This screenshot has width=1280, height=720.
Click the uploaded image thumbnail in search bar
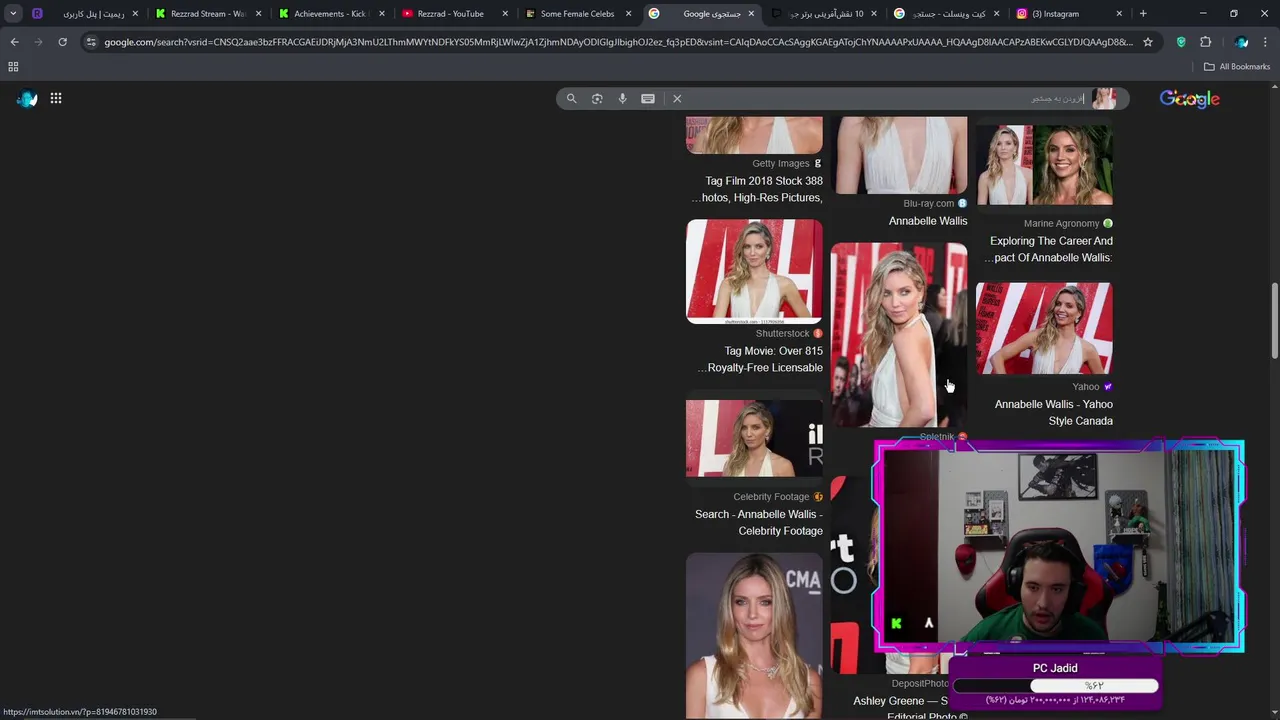coord(1104,98)
